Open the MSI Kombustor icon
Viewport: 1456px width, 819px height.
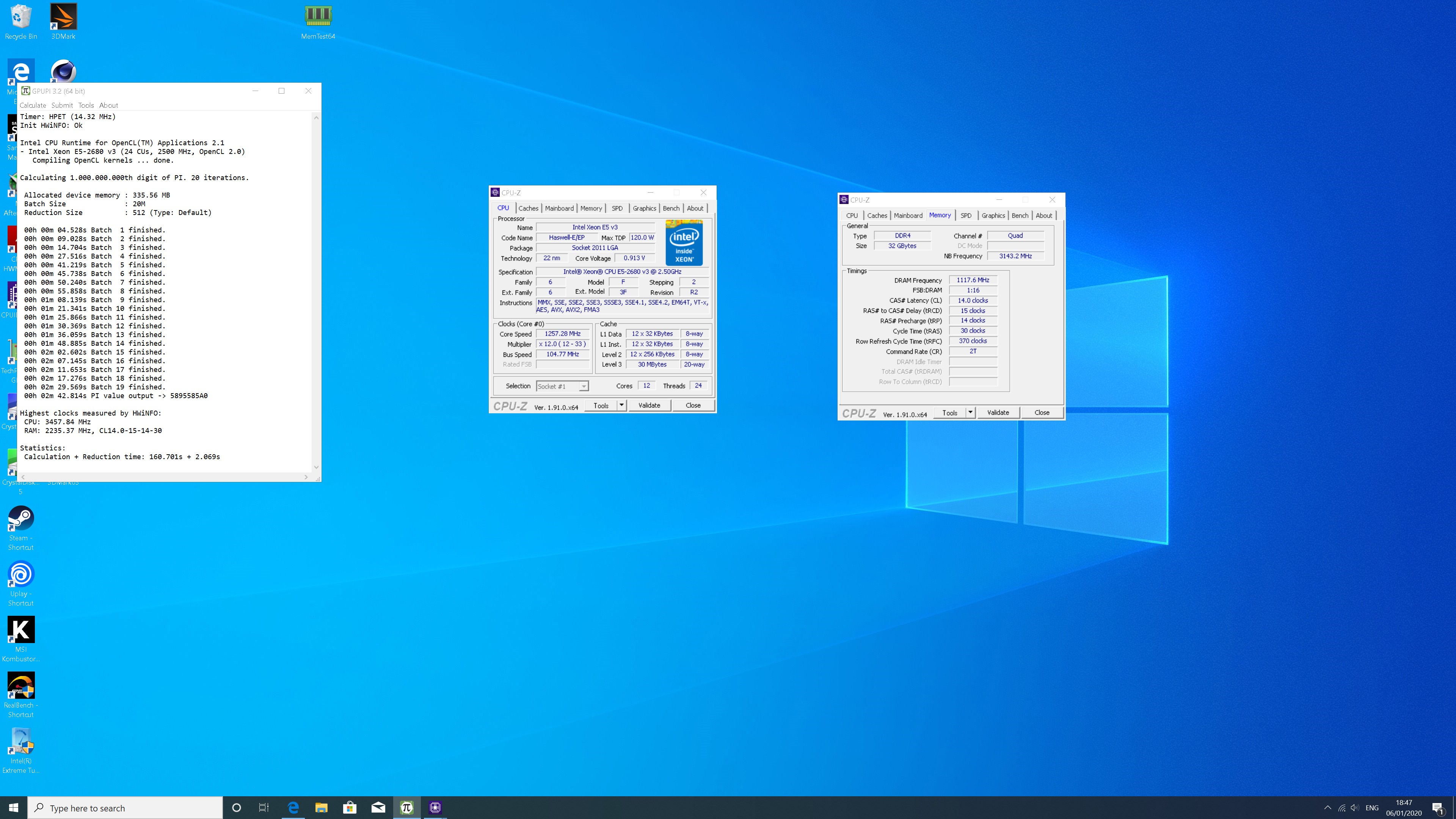click(21, 639)
